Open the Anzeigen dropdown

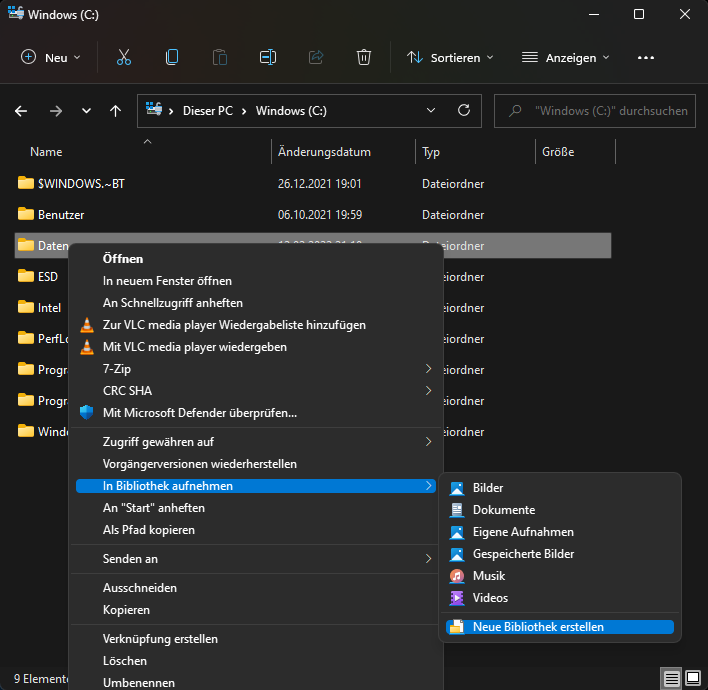click(565, 57)
